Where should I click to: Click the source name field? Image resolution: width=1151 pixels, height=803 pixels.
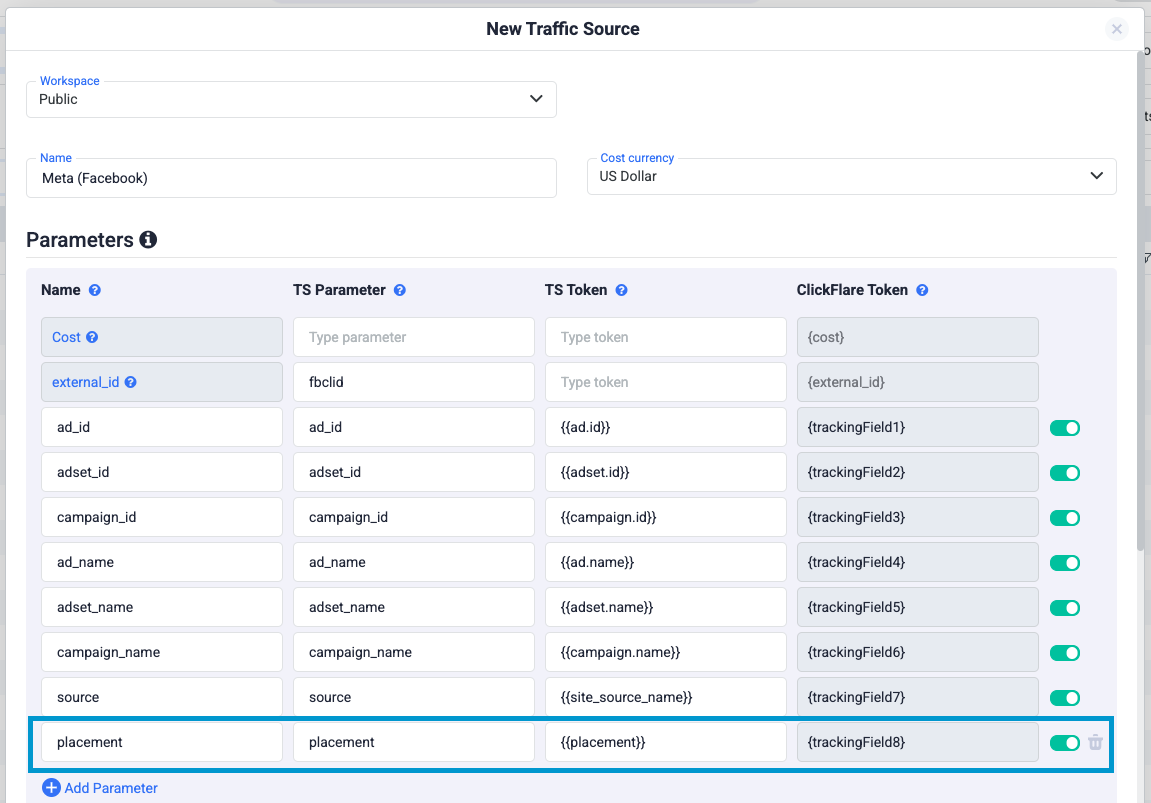(161, 697)
